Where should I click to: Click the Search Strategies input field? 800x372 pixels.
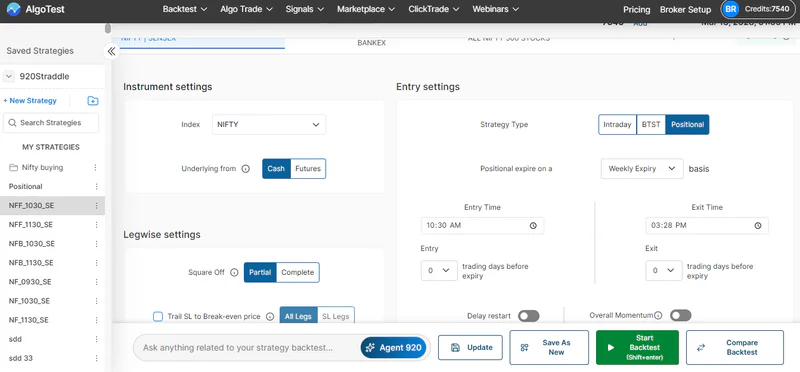tap(51, 123)
